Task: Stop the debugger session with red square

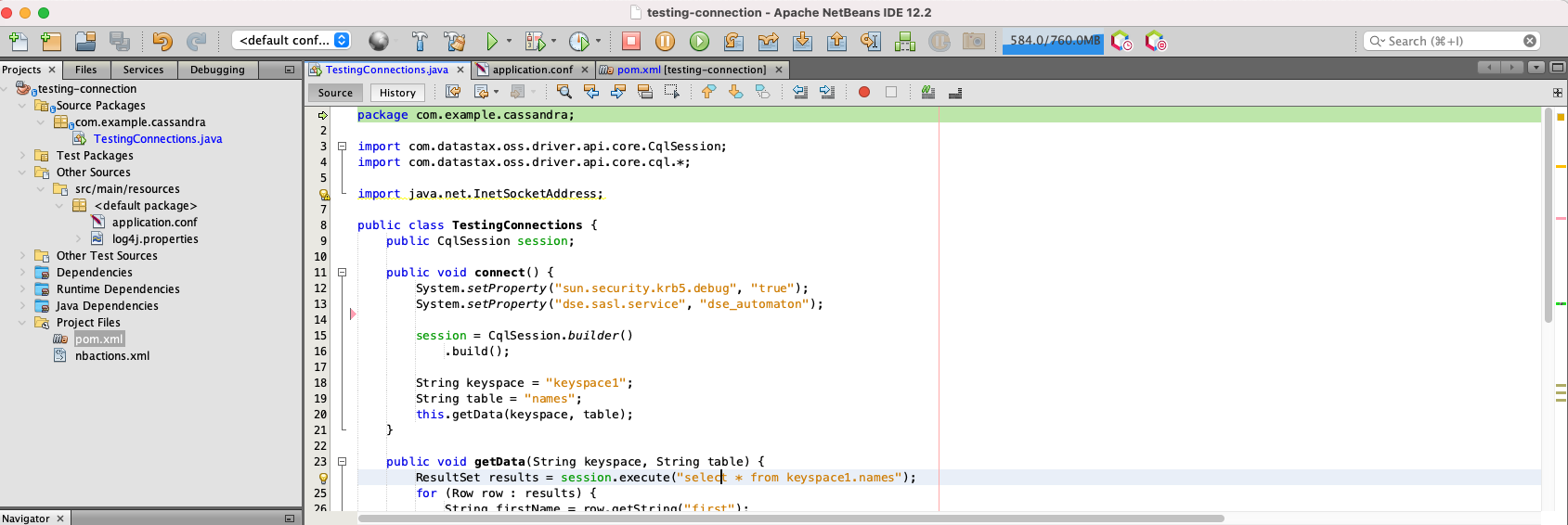Action: coord(631,41)
